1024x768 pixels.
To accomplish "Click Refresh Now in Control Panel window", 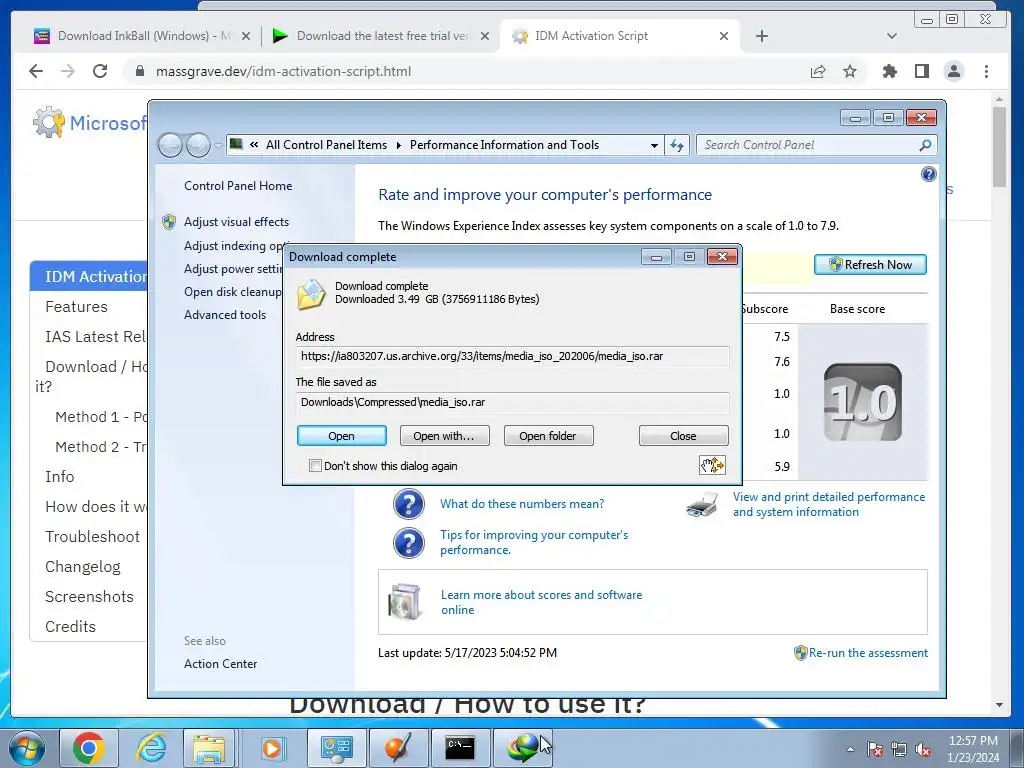I will (x=870, y=264).
